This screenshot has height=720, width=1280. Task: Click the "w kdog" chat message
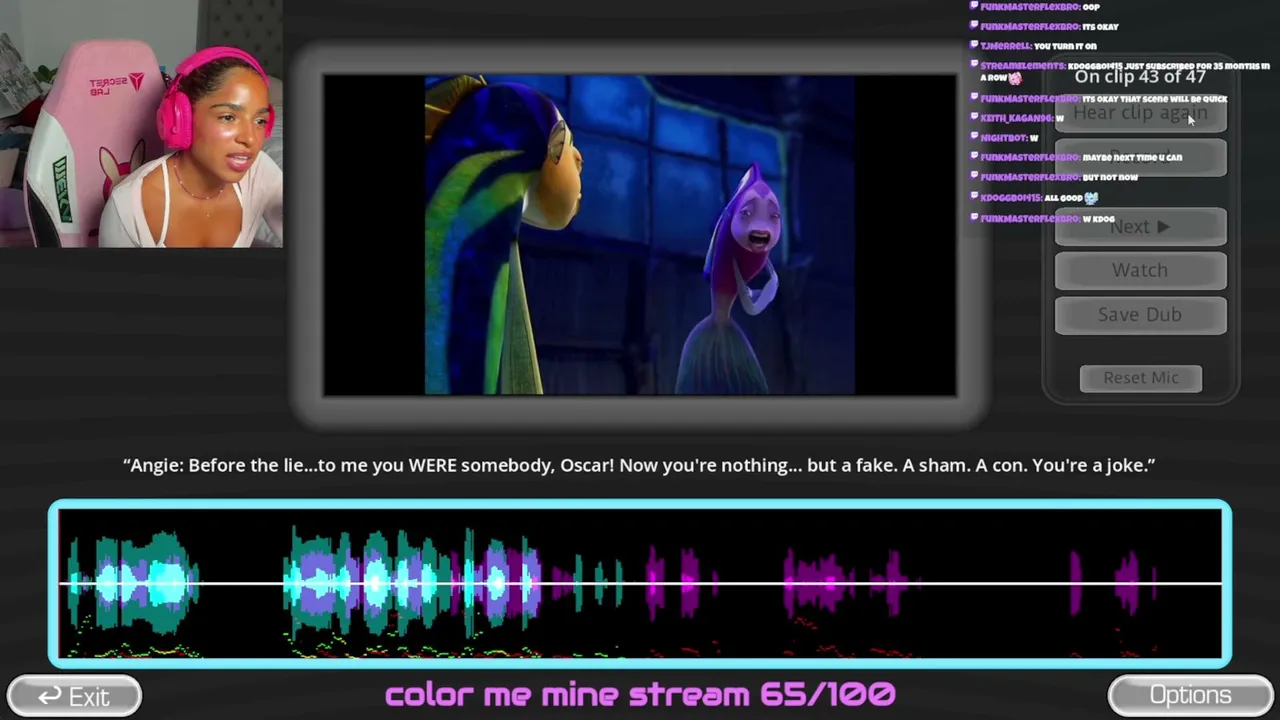click(x=1099, y=218)
